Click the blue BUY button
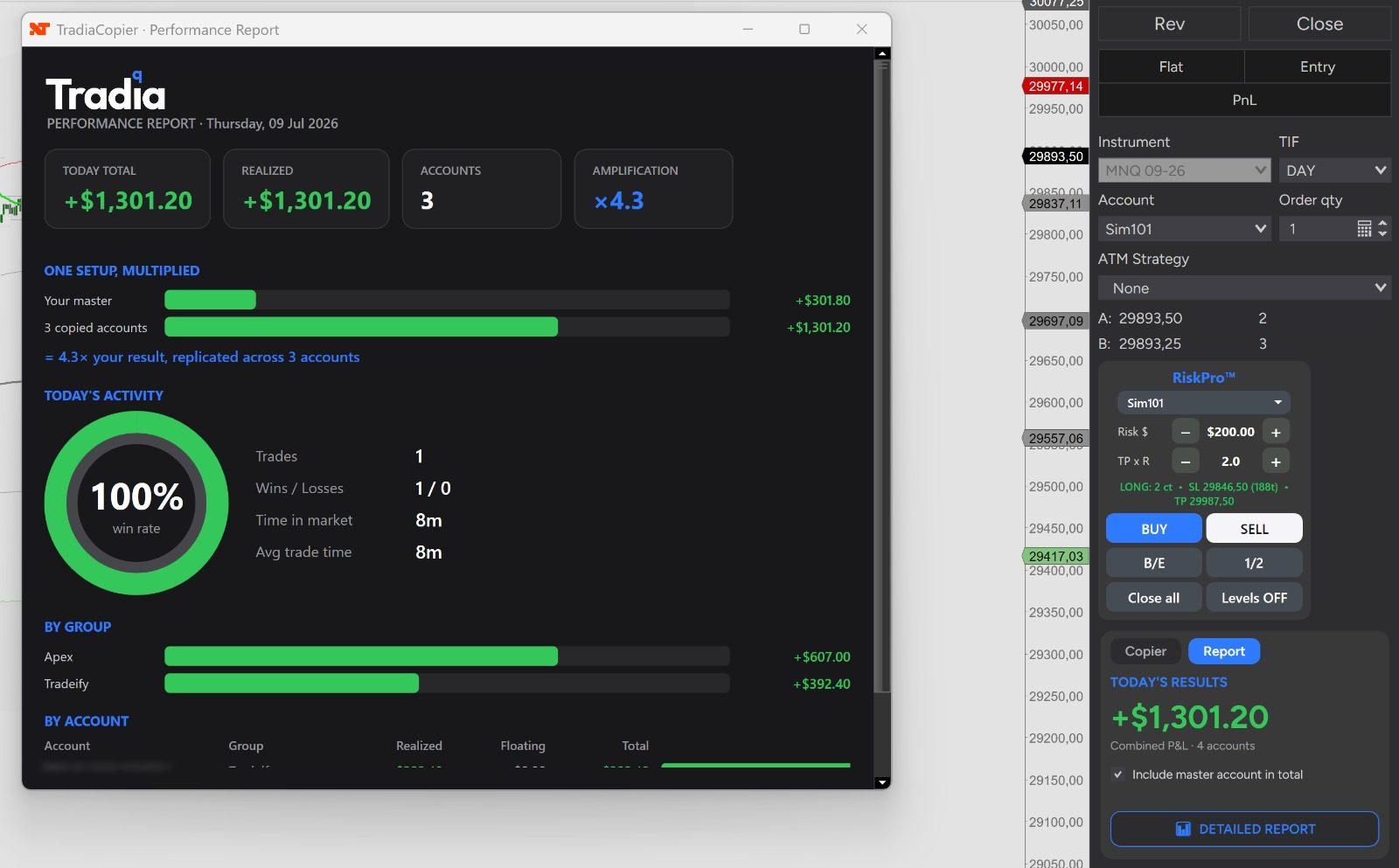 click(1154, 529)
